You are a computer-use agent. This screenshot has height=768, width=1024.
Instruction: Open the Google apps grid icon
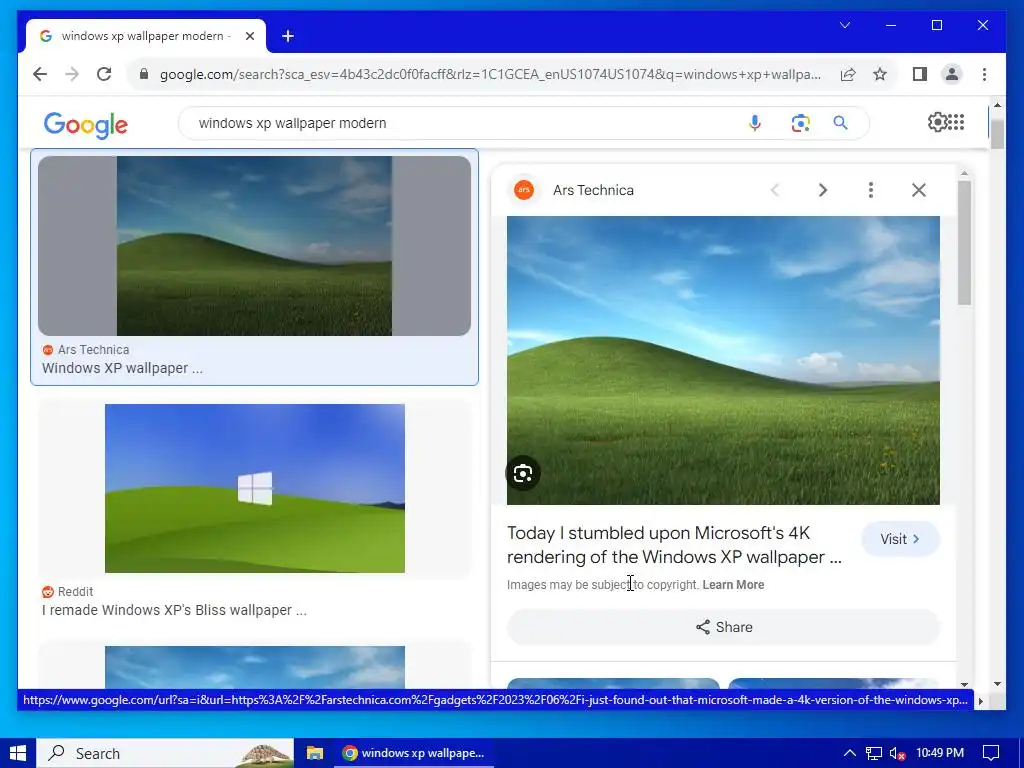tap(956, 122)
